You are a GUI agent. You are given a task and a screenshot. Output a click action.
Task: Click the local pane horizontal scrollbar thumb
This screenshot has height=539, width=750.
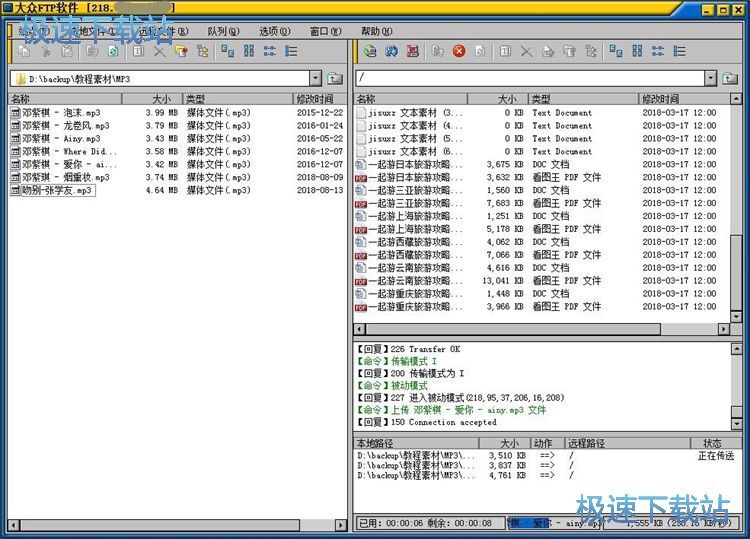(160, 525)
